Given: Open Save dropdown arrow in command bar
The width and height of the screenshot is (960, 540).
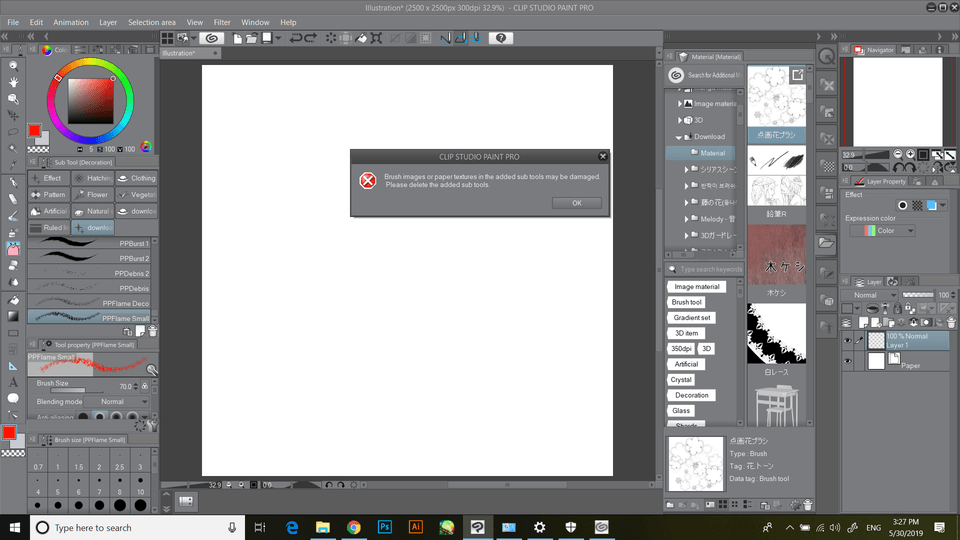Looking at the screenshot, I should point(279,38).
